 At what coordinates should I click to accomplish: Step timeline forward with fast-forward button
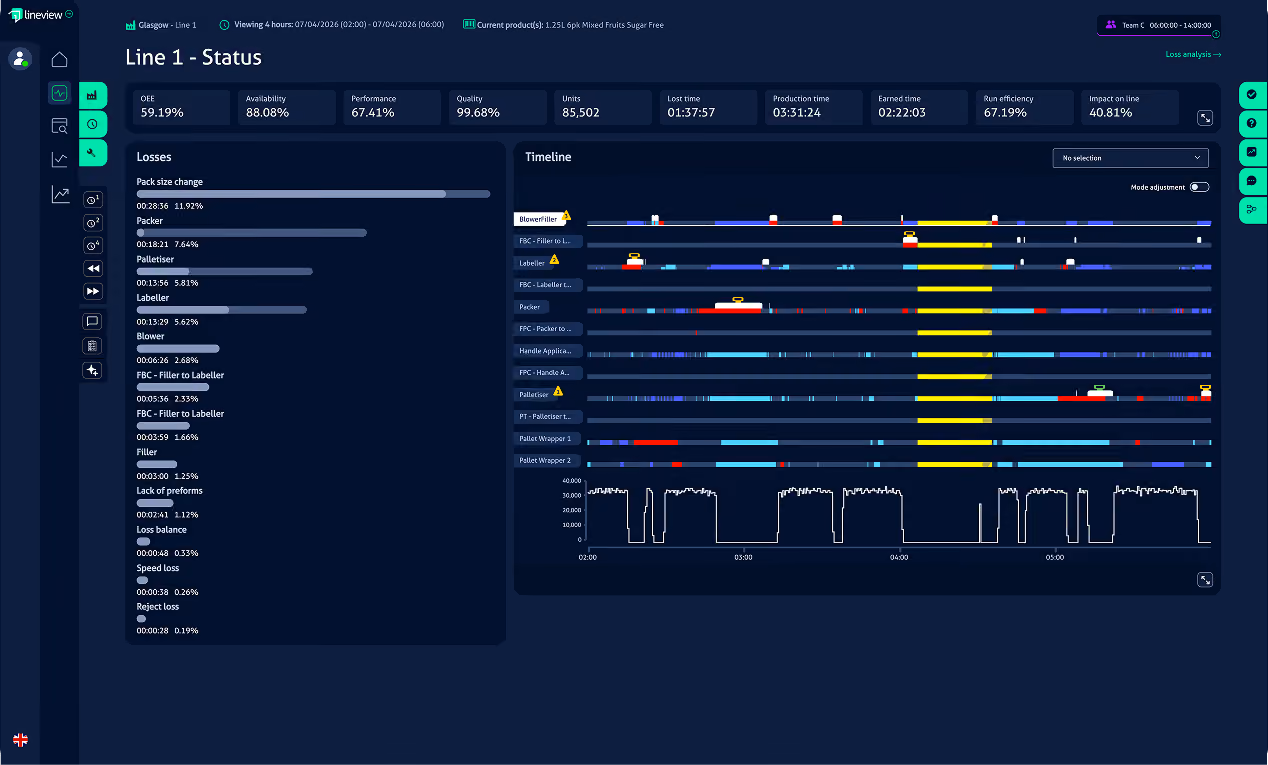93,291
